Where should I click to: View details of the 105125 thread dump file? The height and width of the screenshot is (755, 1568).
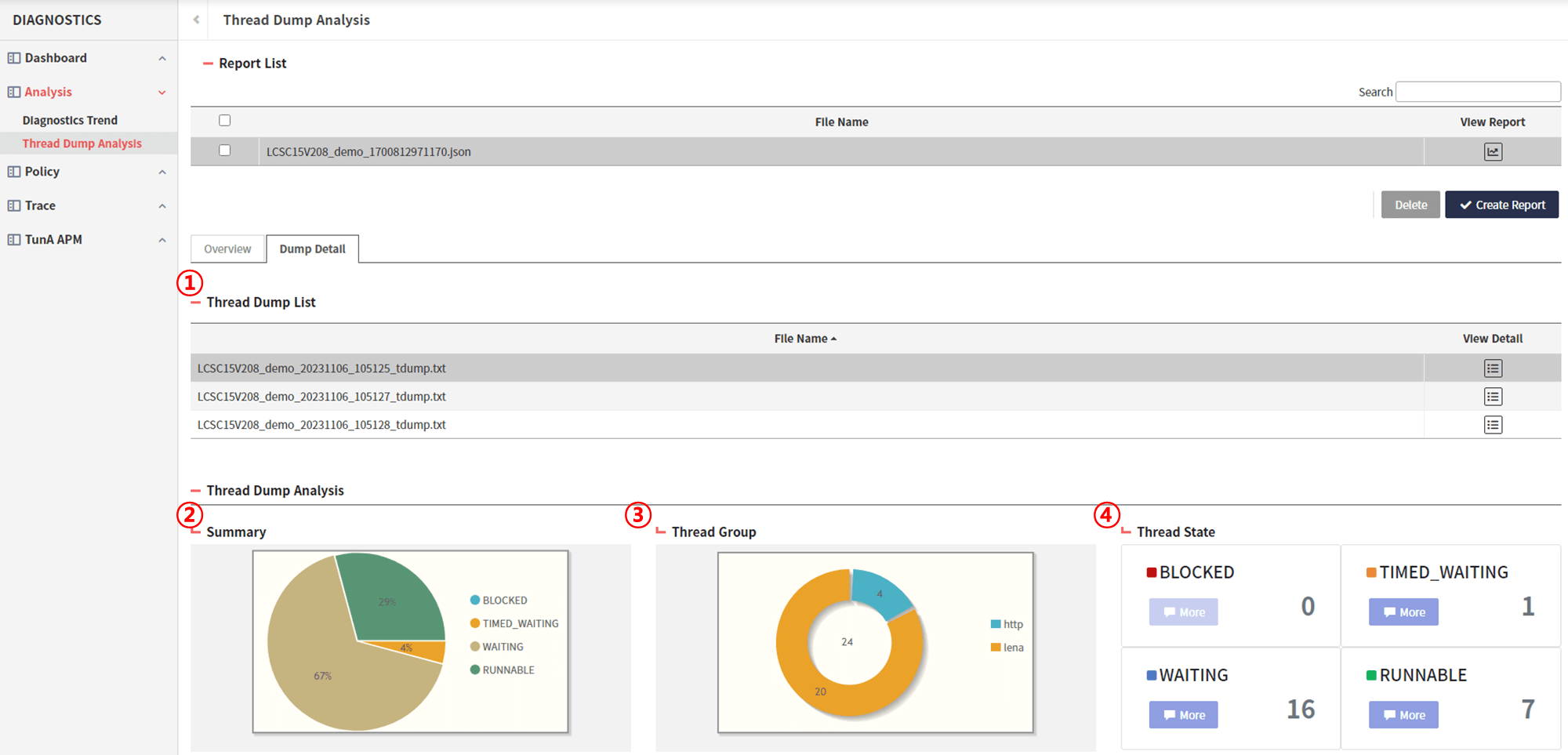click(1492, 368)
